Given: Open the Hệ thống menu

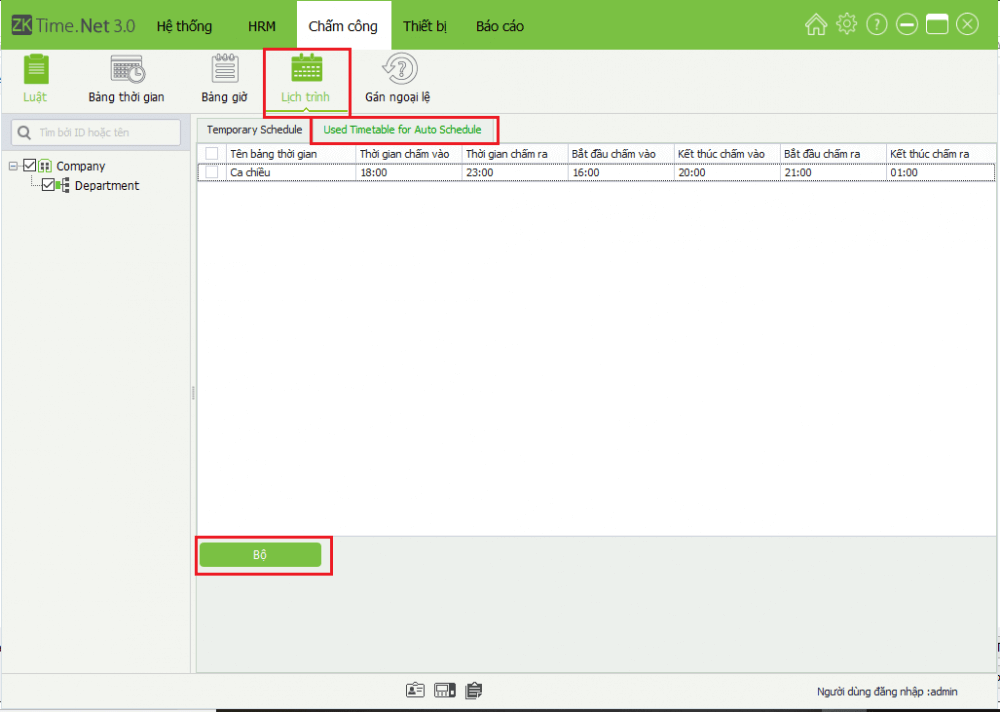Looking at the screenshot, I should tap(184, 26).
